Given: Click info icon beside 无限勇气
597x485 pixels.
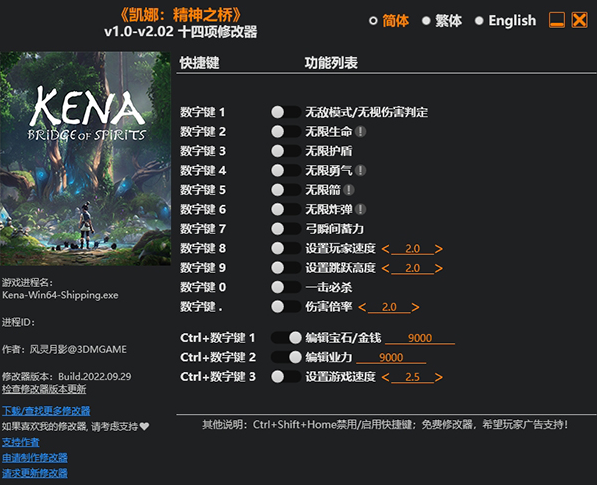Looking at the screenshot, I should point(360,171).
